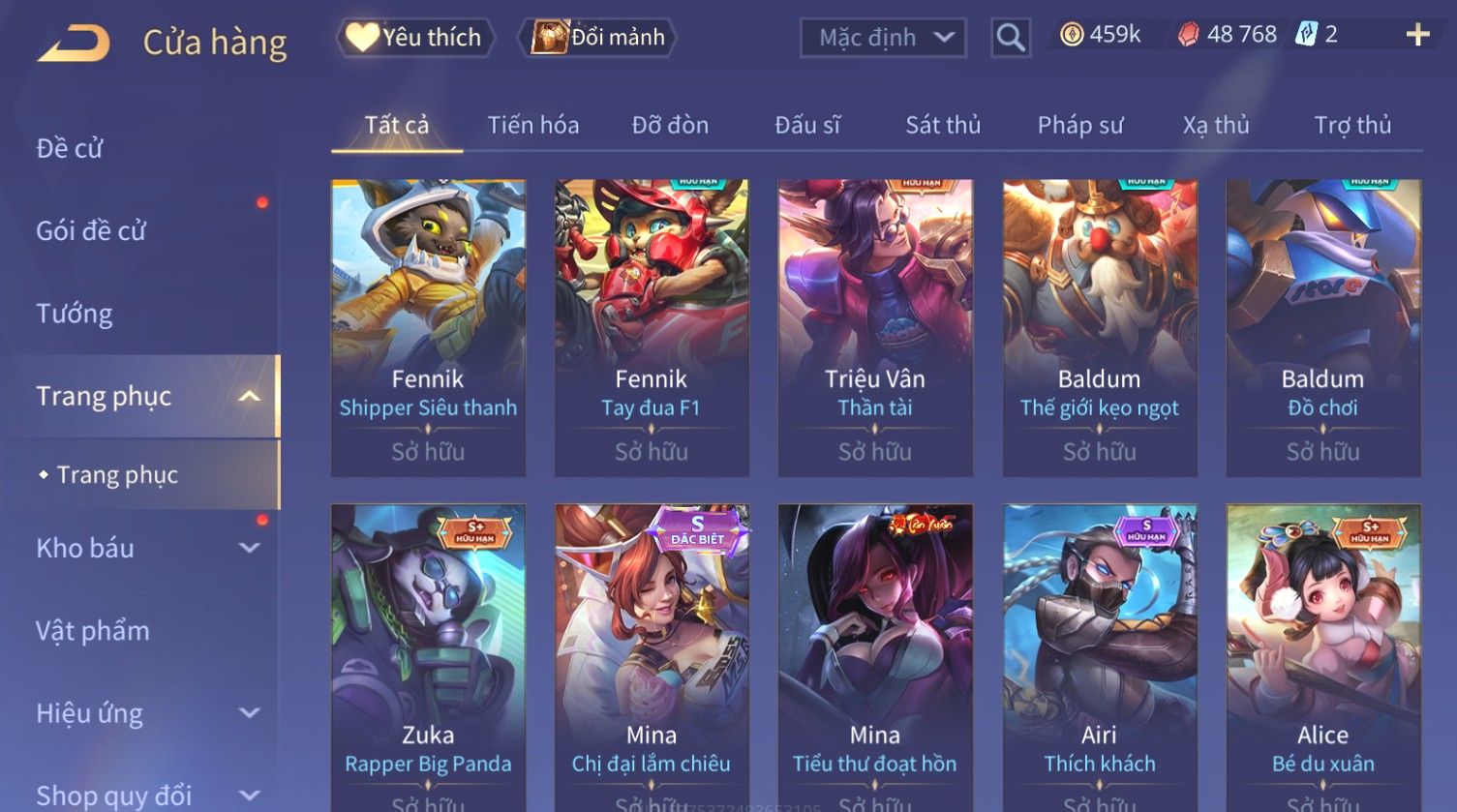
Task: Click the blue voucher ticket icon
Action: click(1306, 35)
